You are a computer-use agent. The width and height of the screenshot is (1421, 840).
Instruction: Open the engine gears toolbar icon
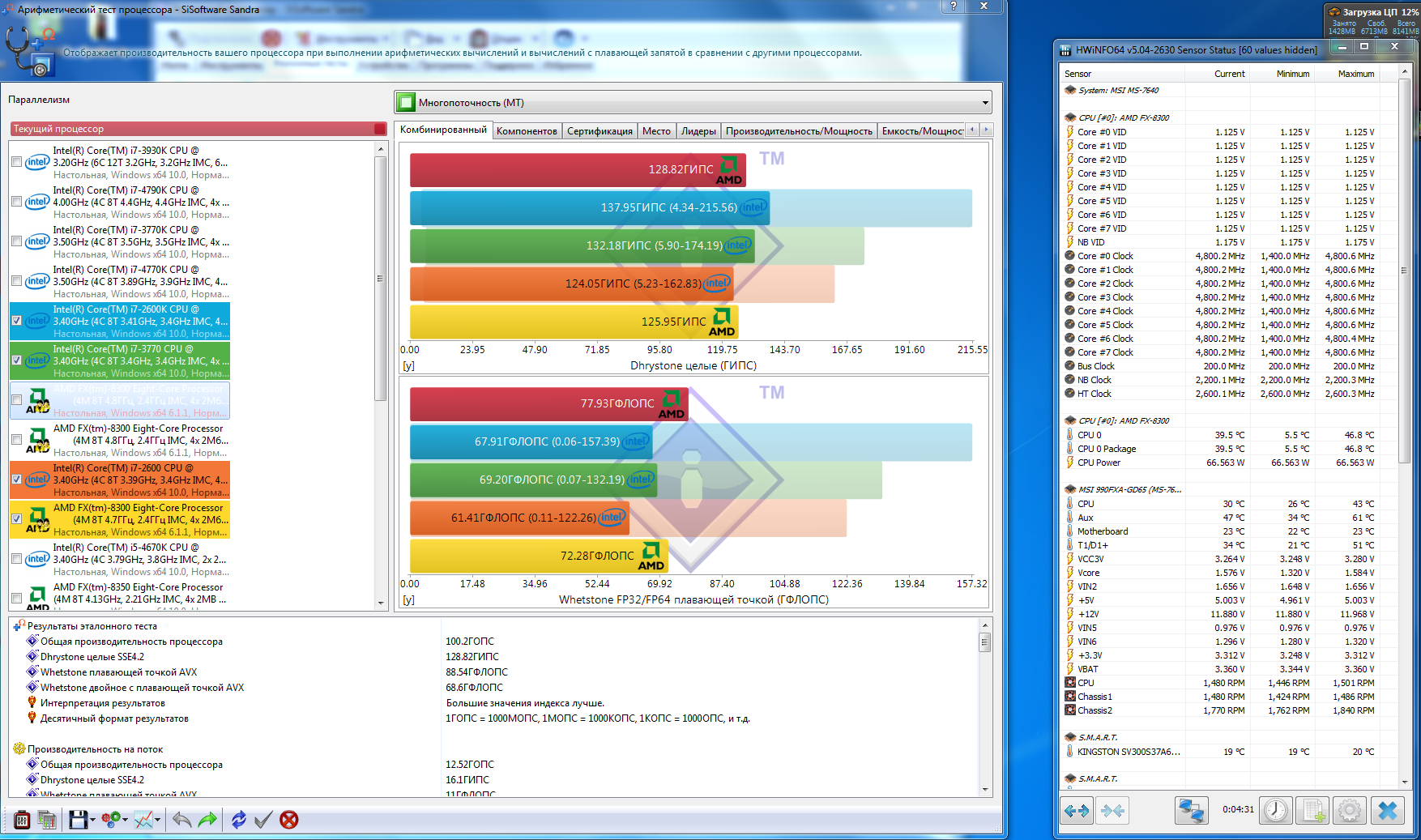point(111,820)
